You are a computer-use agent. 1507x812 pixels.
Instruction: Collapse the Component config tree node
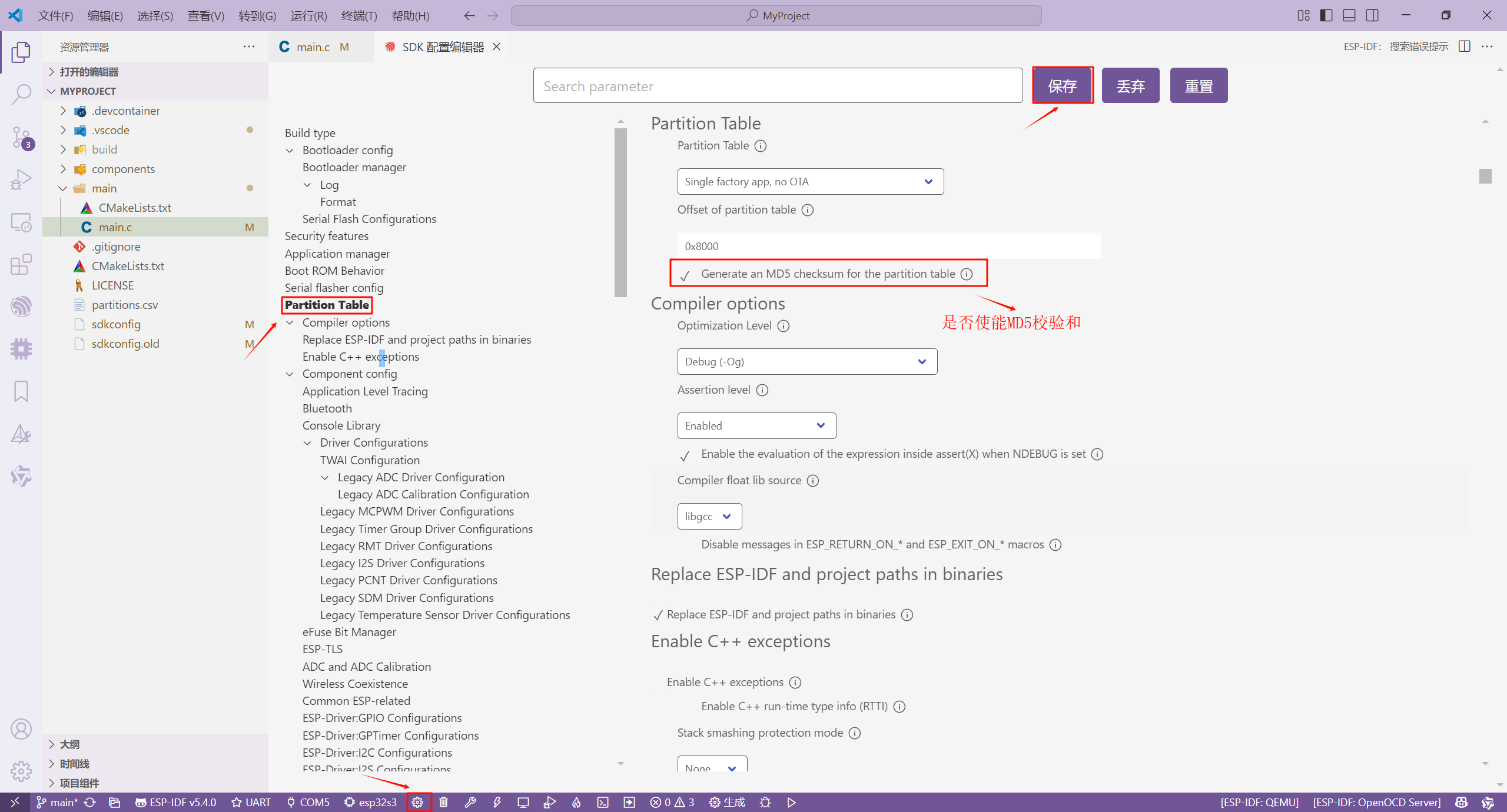point(290,374)
